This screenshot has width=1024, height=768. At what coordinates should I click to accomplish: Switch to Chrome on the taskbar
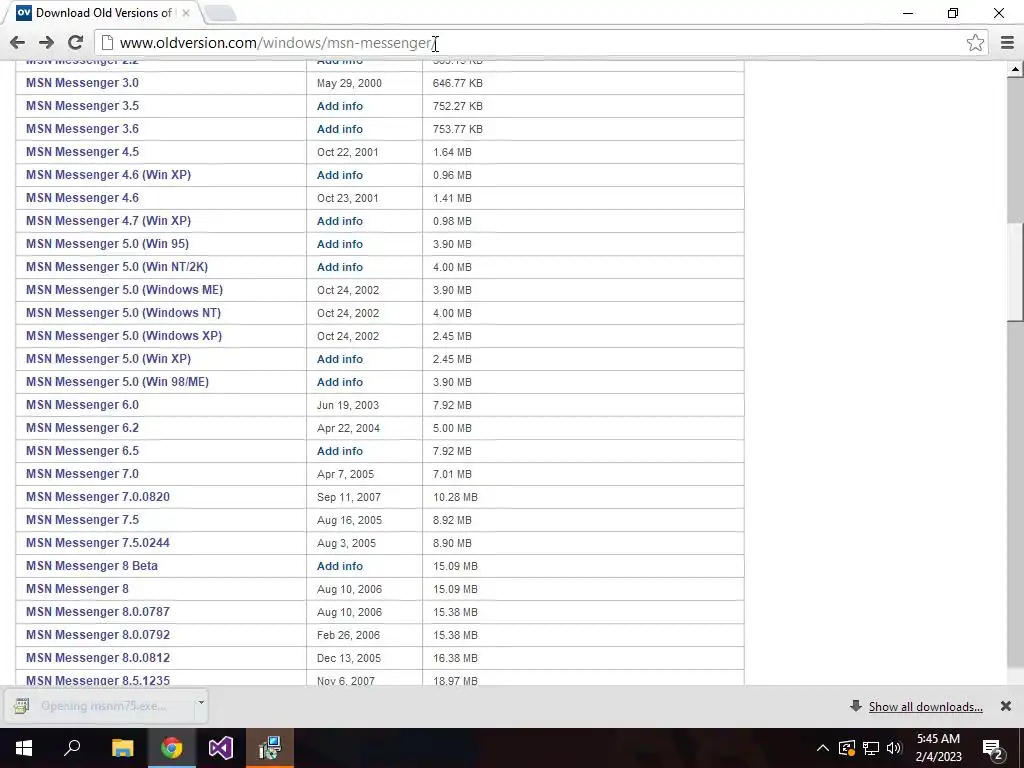[172, 748]
